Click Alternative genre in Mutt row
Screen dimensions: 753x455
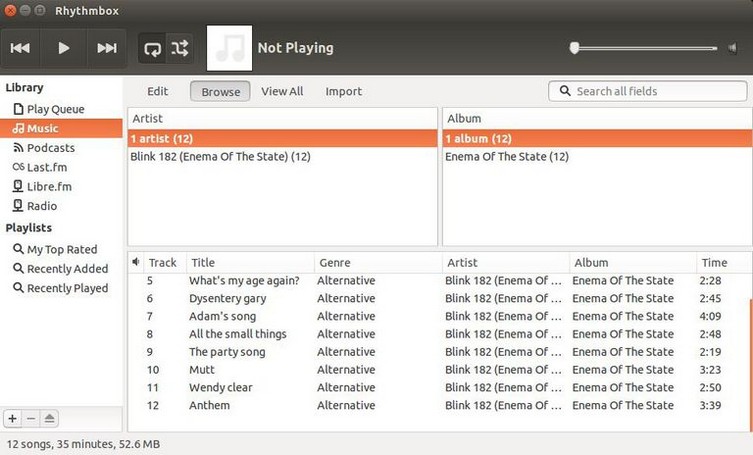click(x=346, y=369)
